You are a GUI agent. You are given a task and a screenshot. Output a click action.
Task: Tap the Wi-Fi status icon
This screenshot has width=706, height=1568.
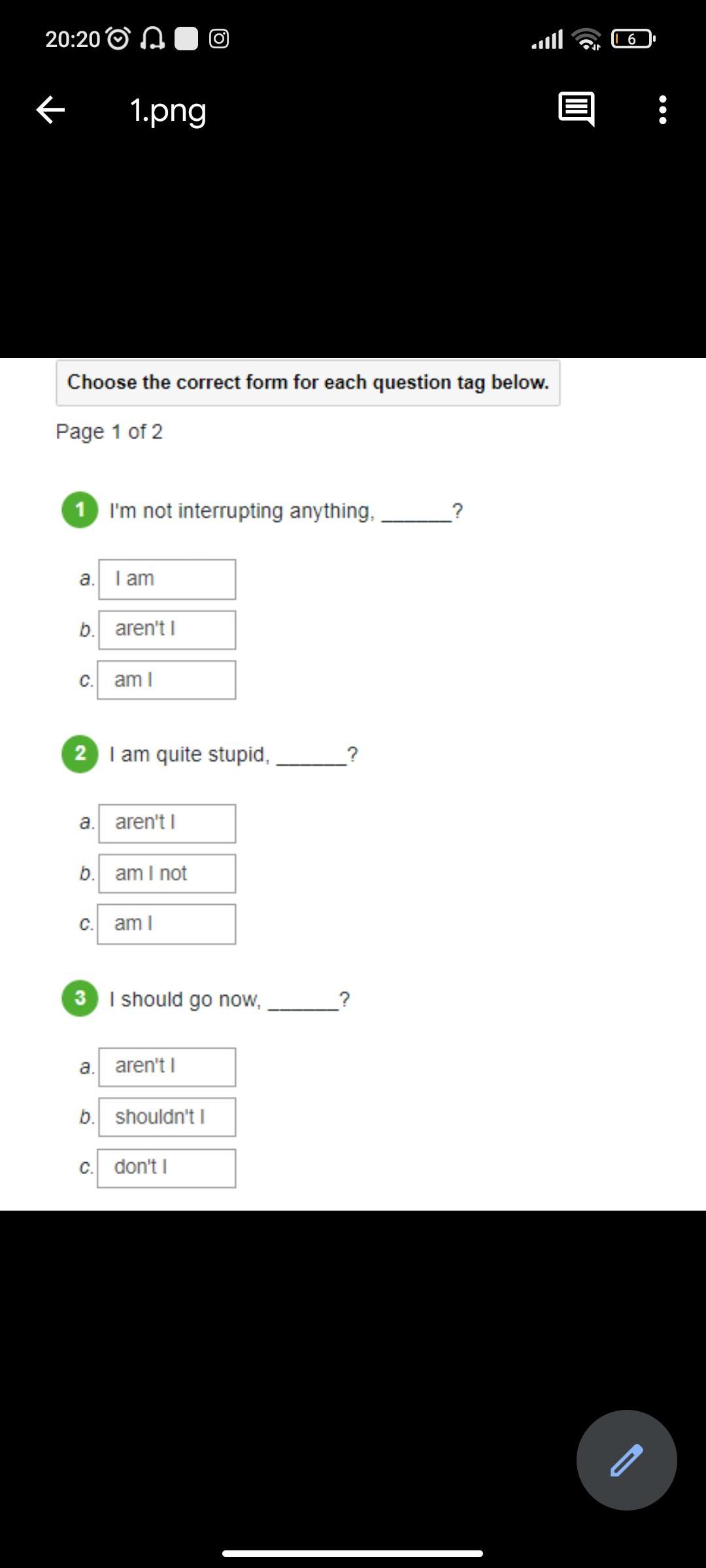pyautogui.click(x=586, y=39)
